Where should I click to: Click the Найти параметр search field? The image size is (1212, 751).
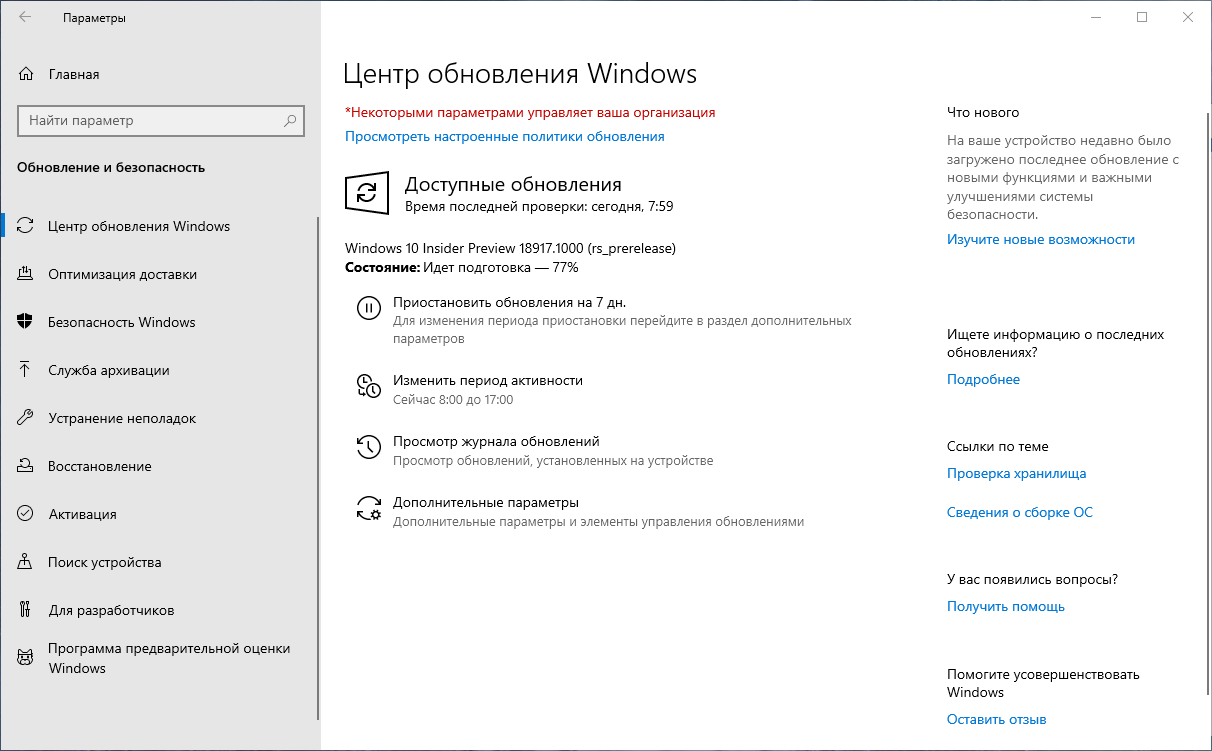coord(160,120)
